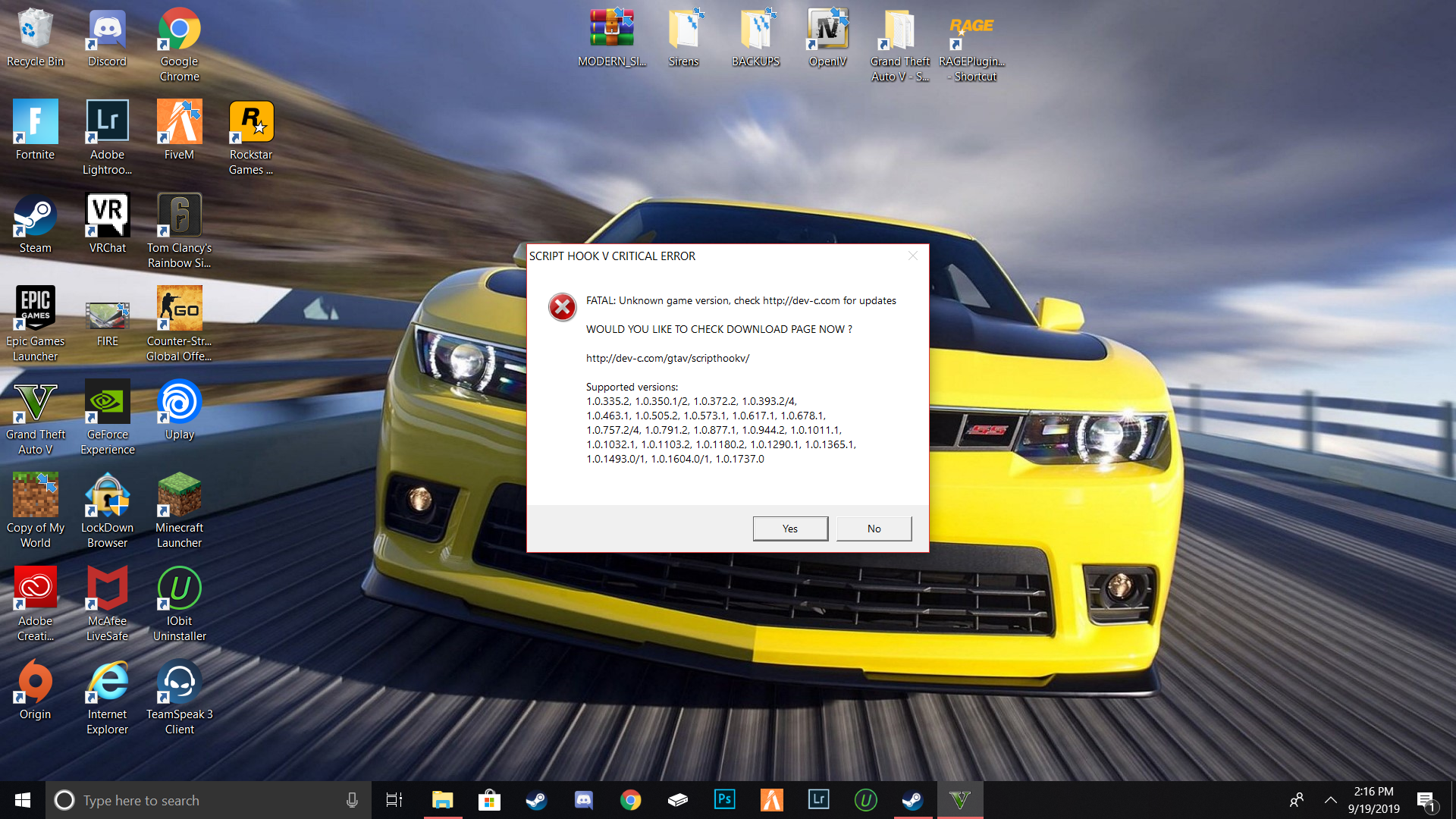Show hidden system tray icons chevron
Image resolution: width=1456 pixels, height=819 pixels.
tap(1330, 800)
